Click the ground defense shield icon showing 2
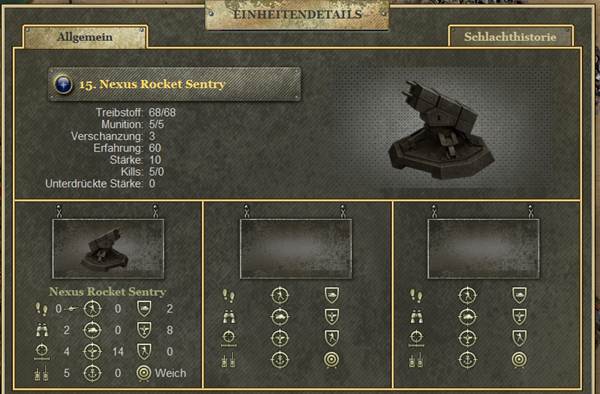Image resolution: width=600 pixels, height=394 pixels. [144, 309]
